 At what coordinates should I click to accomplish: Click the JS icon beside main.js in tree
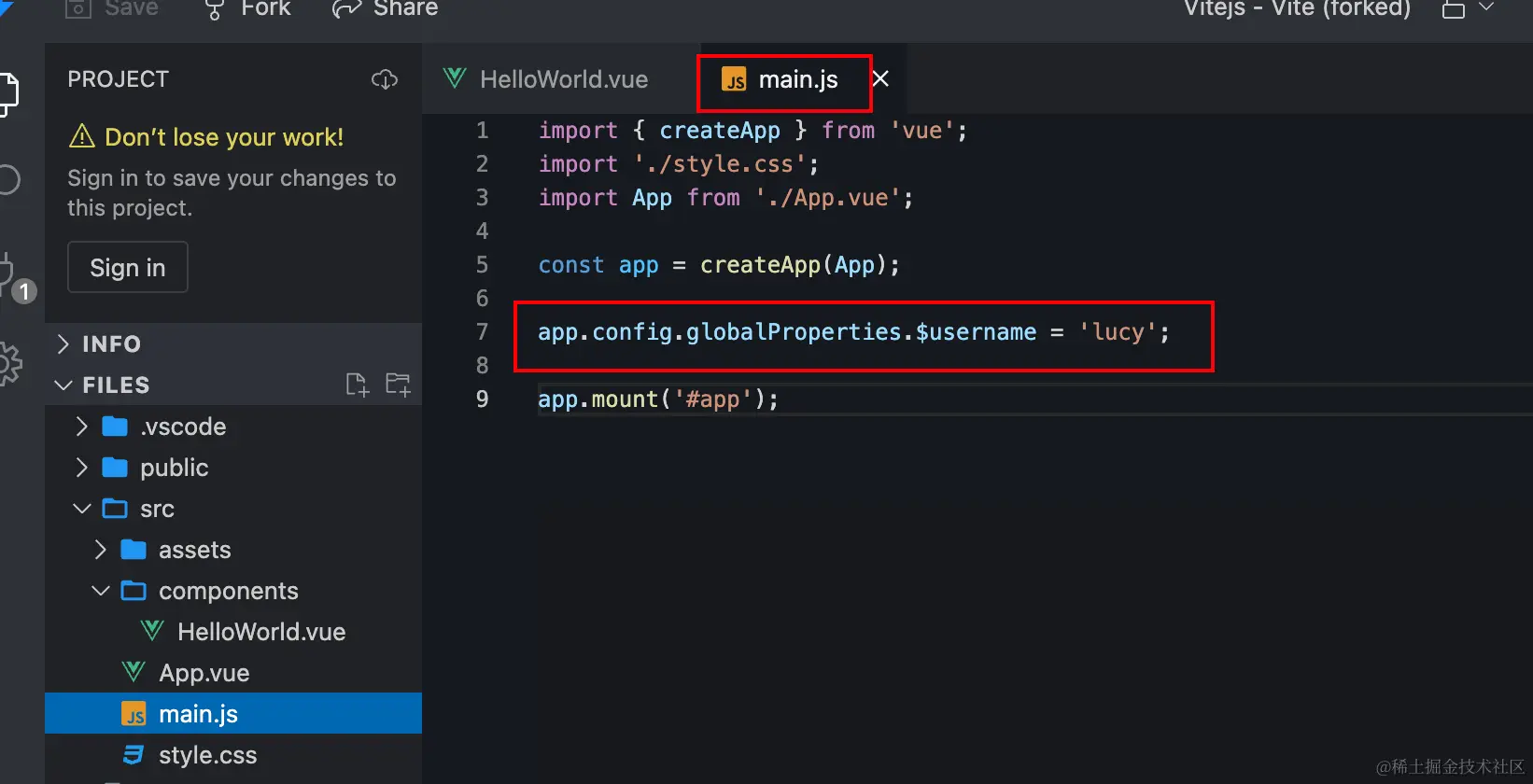click(134, 714)
